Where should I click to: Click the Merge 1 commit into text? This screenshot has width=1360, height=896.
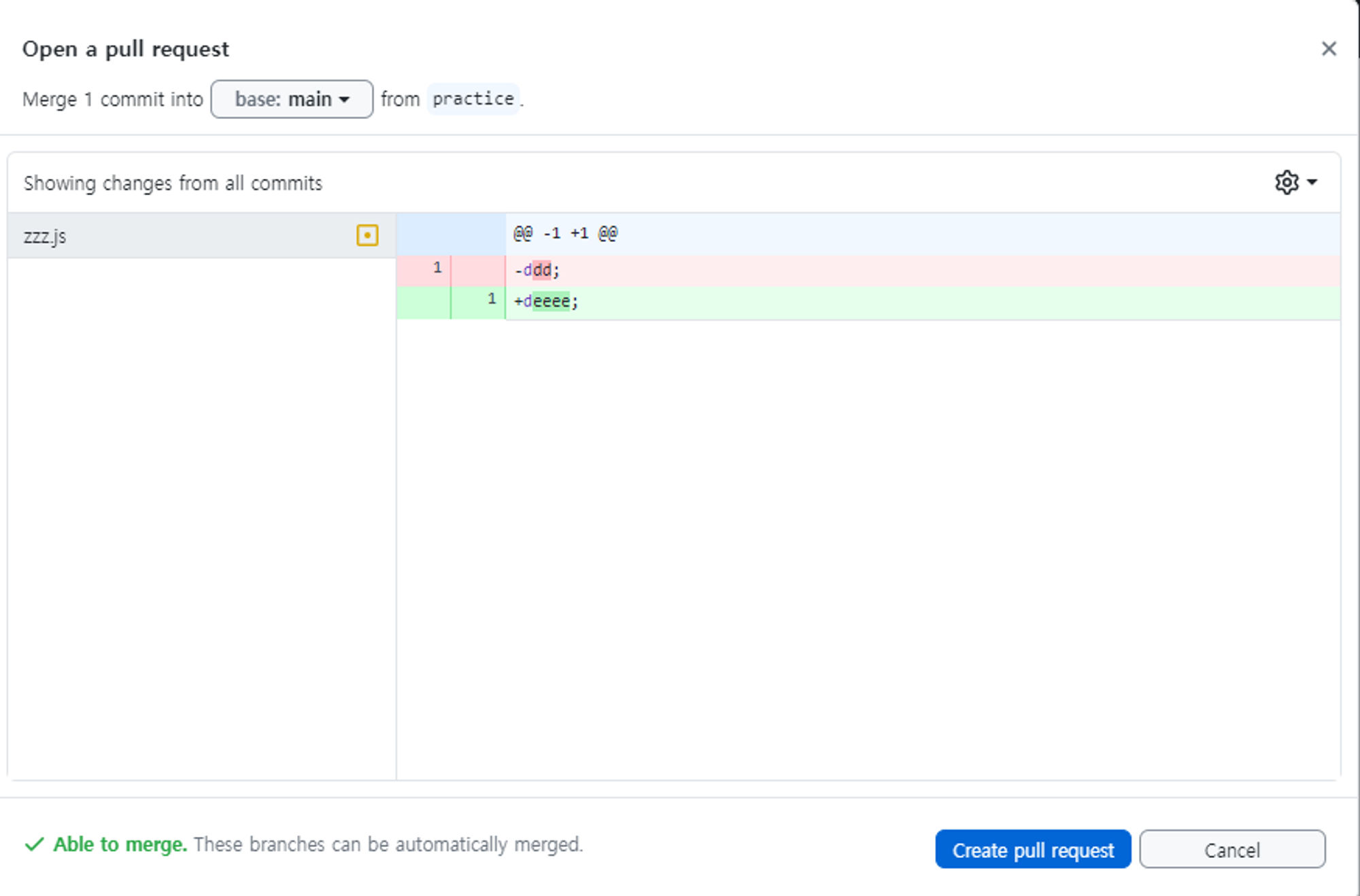[113, 99]
